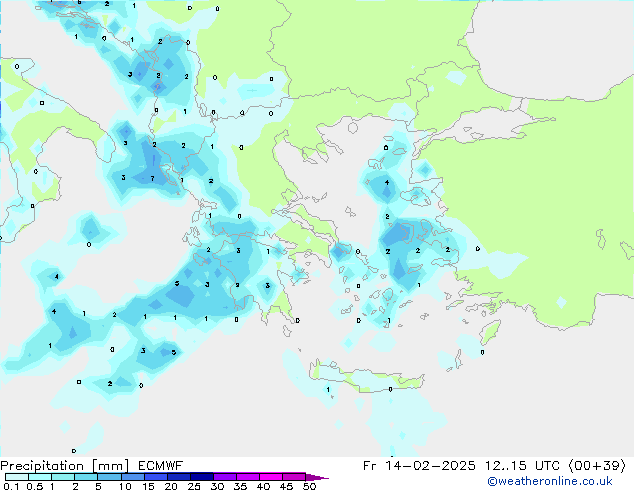
Task: Select the 20–25 mm legend swatch
Action: [x=179, y=477]
